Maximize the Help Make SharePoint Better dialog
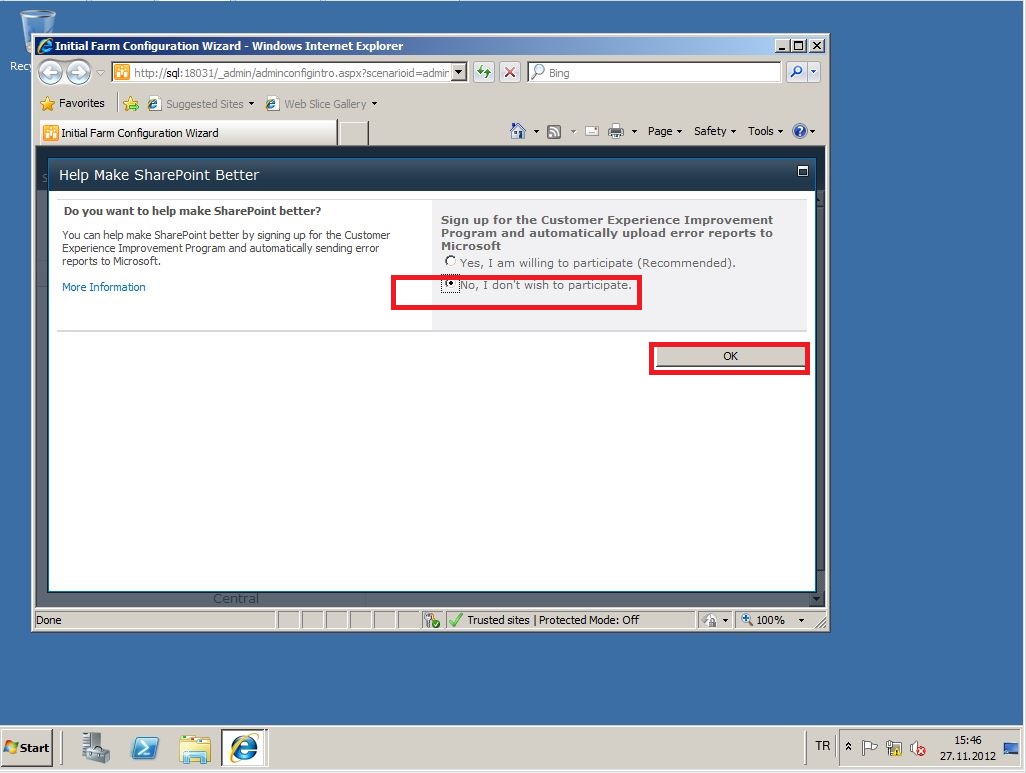Viewport: 1026px width, 773px height. click(x=803, y=171)
